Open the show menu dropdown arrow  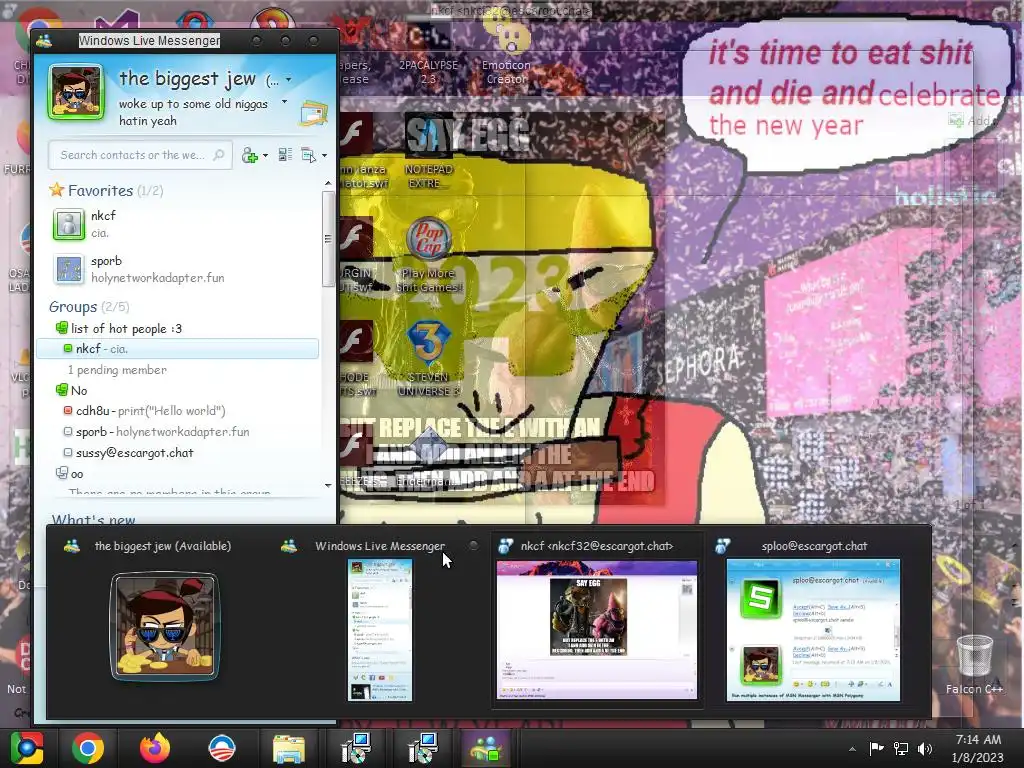tap(325, 155)
